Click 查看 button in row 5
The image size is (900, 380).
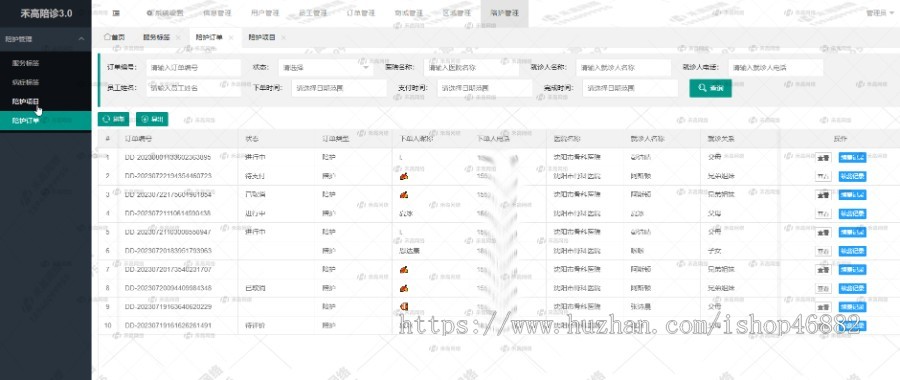coord(823,232)
